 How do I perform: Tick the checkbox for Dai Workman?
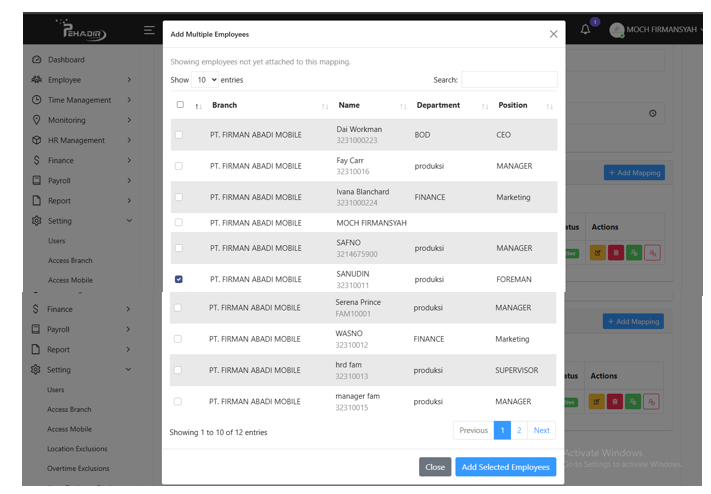click(x=179, y=134)
